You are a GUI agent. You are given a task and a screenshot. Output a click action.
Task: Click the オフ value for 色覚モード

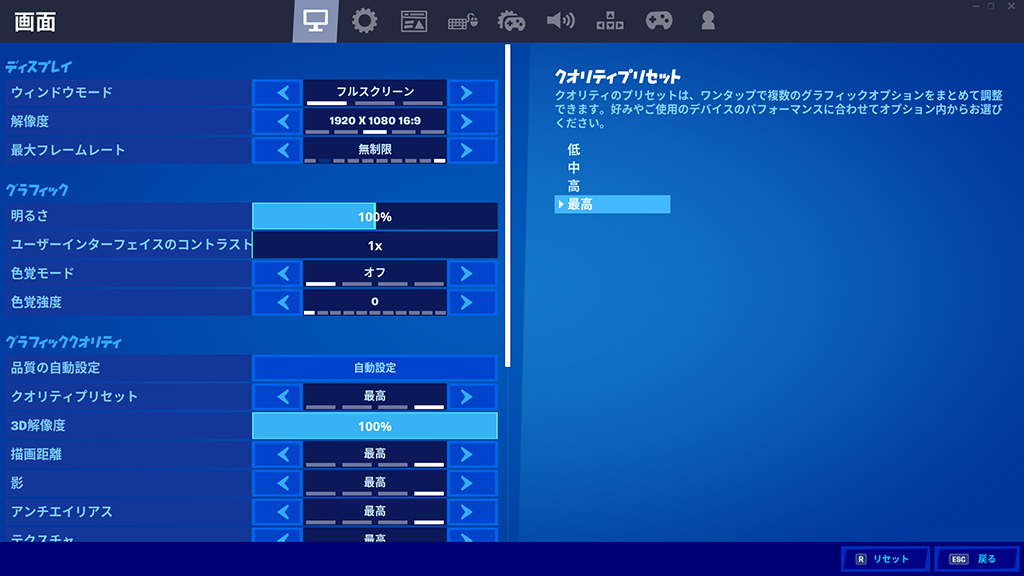[375, 274]
